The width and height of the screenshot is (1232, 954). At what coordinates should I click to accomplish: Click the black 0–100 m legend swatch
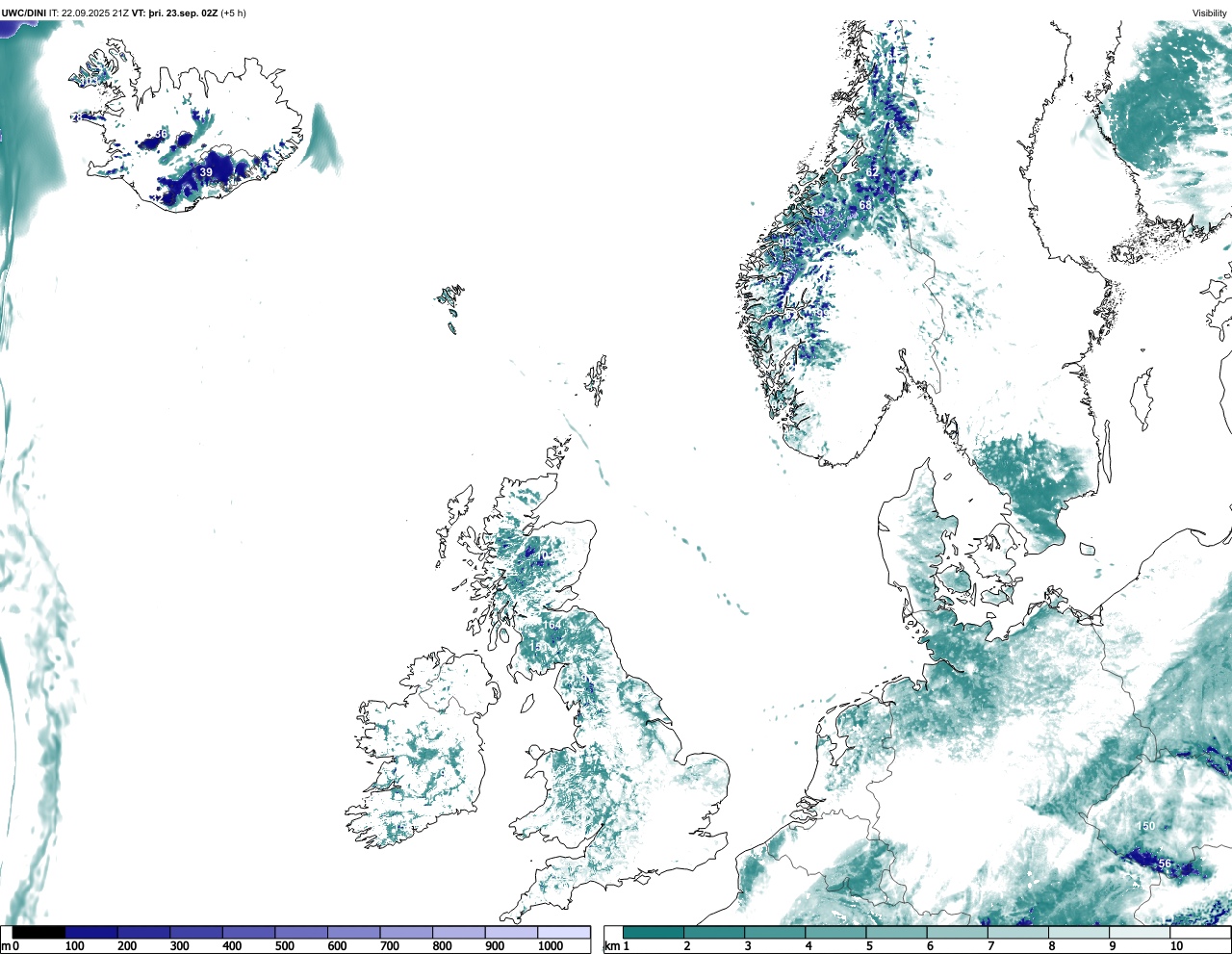(39, 932)
